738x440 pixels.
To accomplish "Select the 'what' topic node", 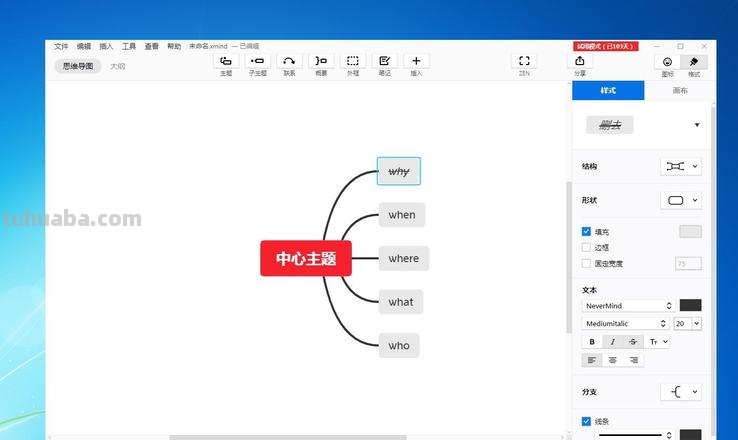I will click(401, 302).
